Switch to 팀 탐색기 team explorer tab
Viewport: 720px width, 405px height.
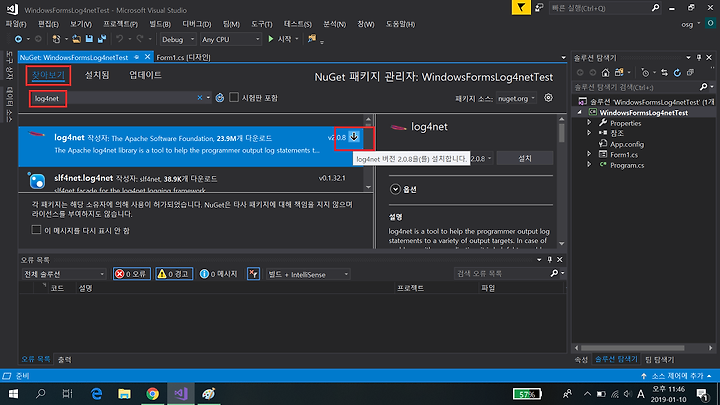tap(659, 360)
